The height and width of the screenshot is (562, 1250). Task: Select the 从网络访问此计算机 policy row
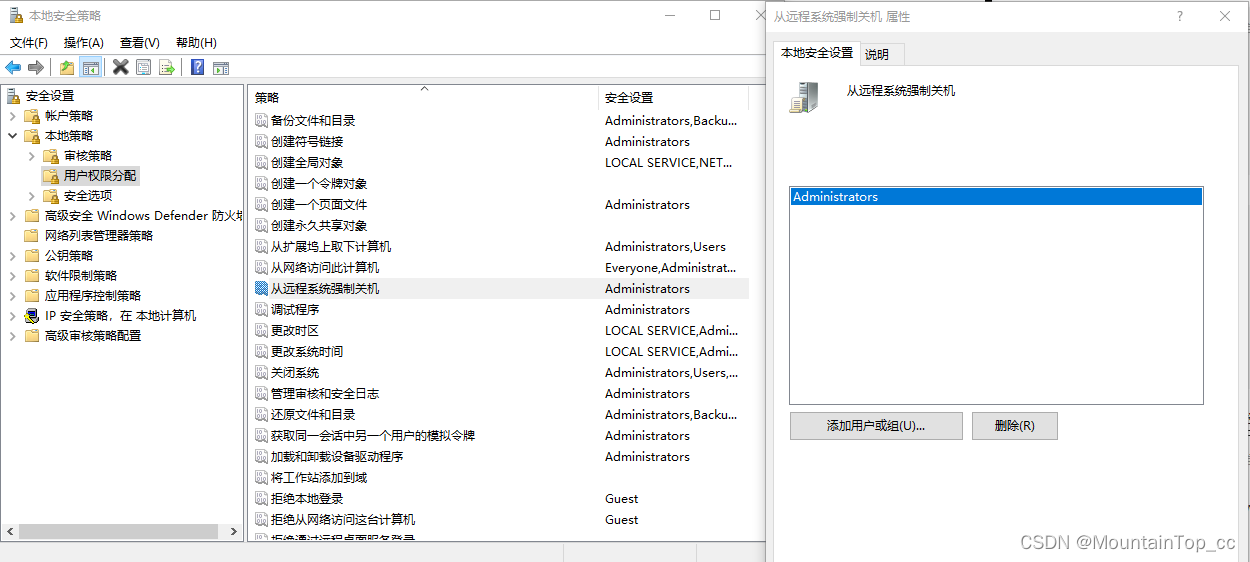[x=499, y=268]
